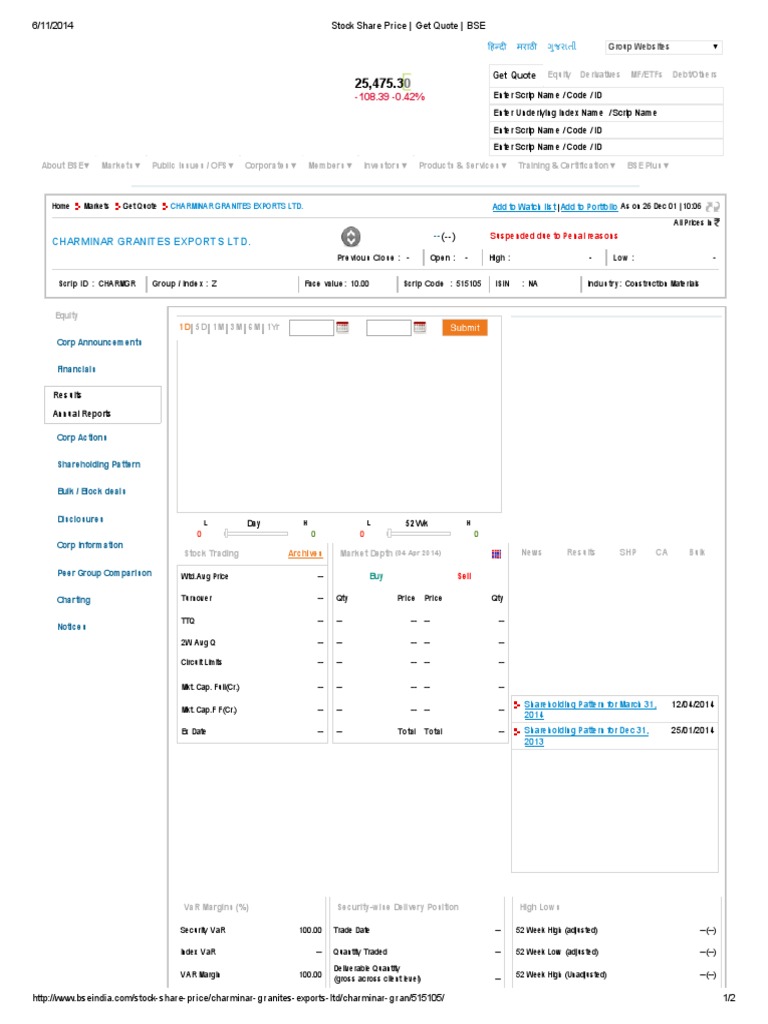This screenshot has height=1024, width=768.
Task: Expand the Markets menu
Action: click(x=121, y=165)
